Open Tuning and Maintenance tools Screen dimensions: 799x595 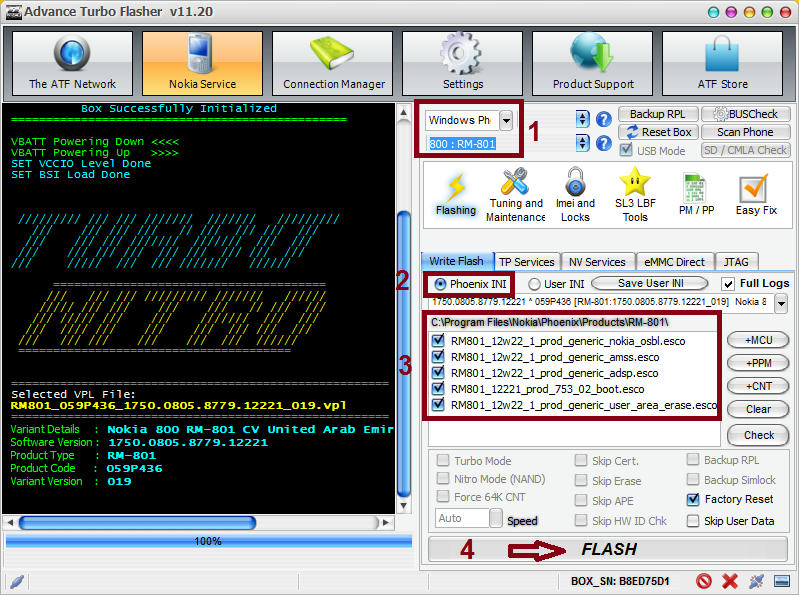tap(515, 195)
